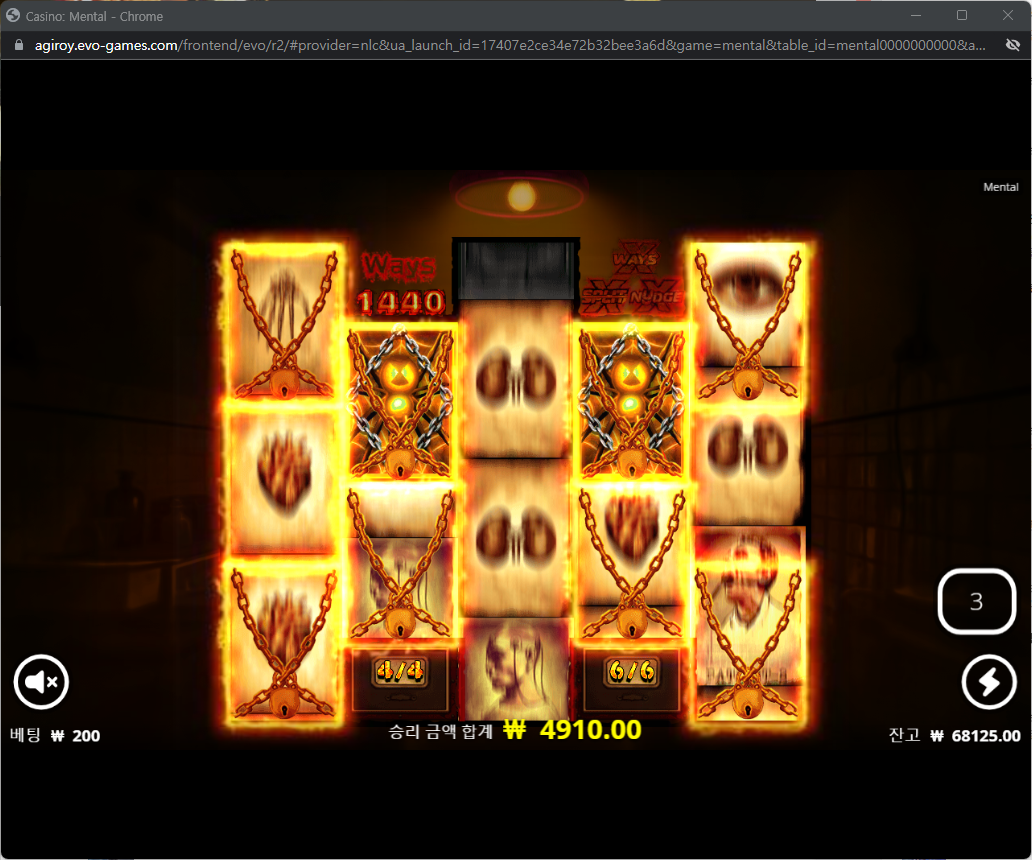Click the remaining spins counter showing 3
Image resolution: width=1032 pixels, height=860 pixels.
[x=977, y=601]
